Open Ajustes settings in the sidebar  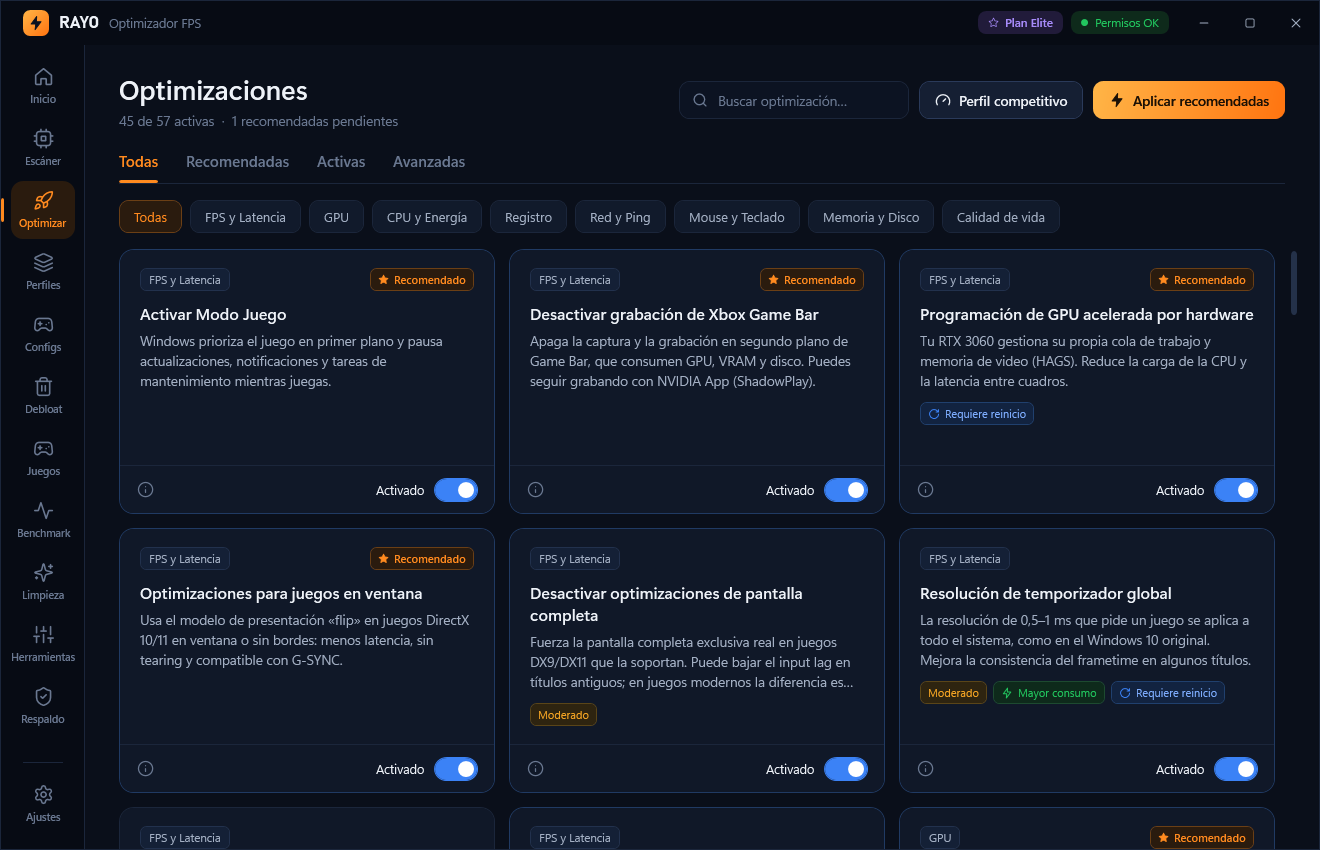click(43, 804)
